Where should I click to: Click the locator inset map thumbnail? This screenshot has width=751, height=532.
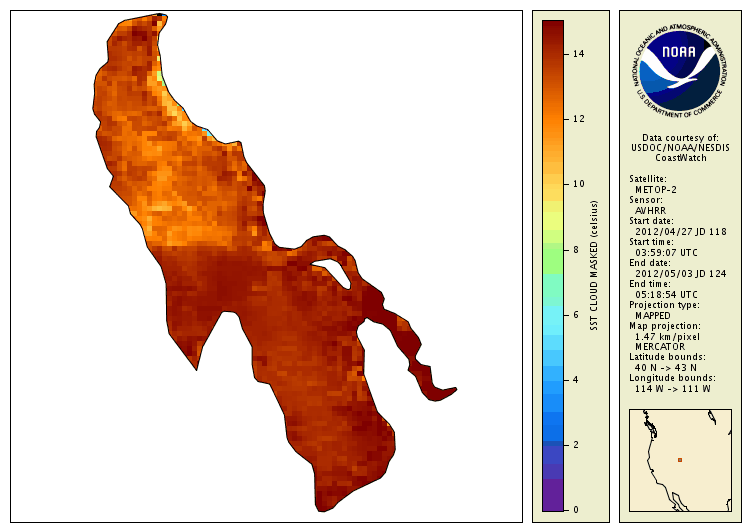[680, 460]
